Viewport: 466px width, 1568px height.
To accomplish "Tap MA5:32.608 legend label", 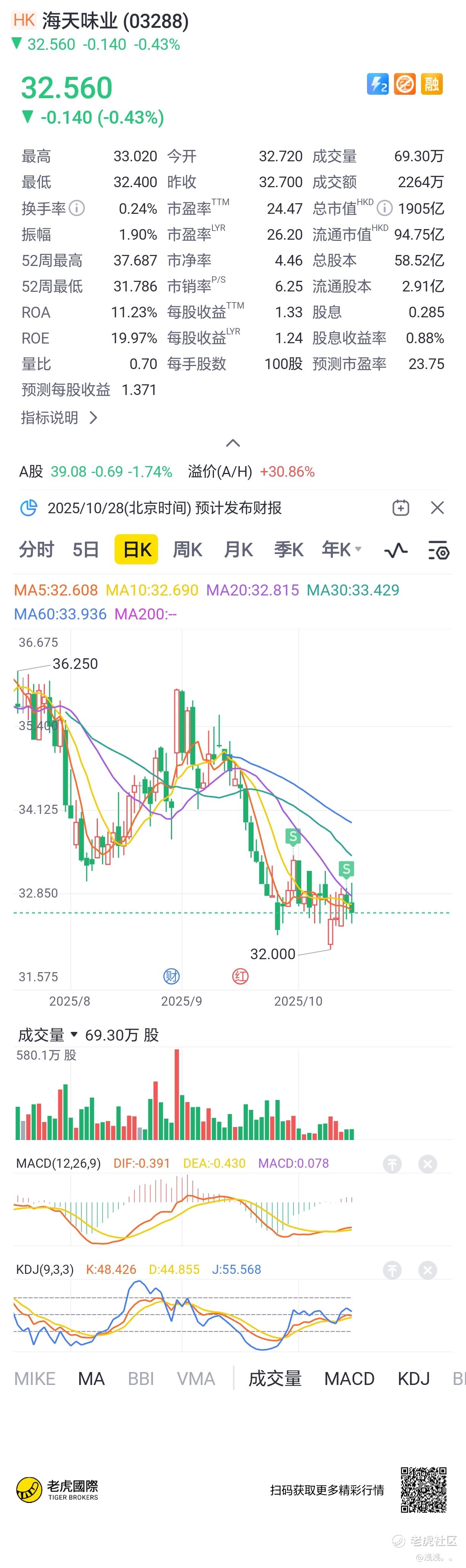I will (x=56, y=590).
